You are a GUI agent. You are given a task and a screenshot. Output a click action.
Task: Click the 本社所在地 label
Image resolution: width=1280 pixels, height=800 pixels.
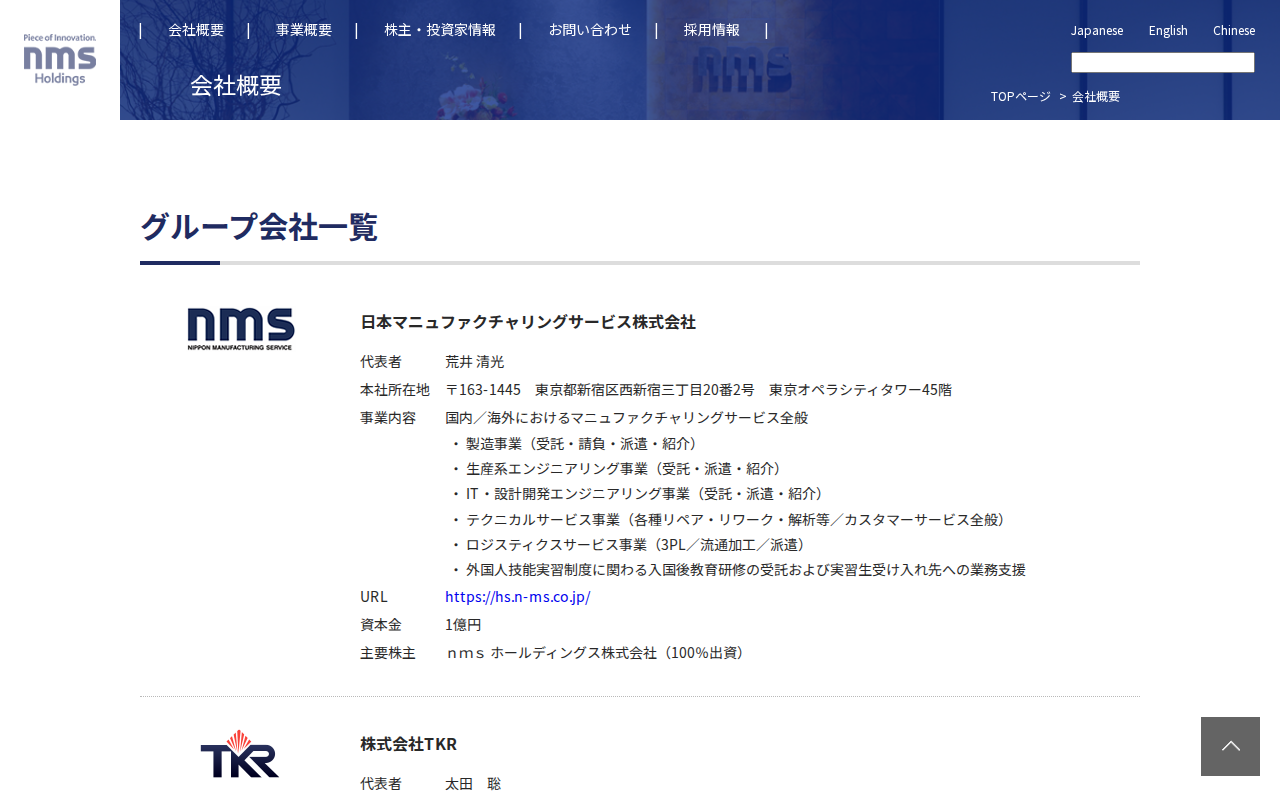pyautogui.click(x=395, y=390)
